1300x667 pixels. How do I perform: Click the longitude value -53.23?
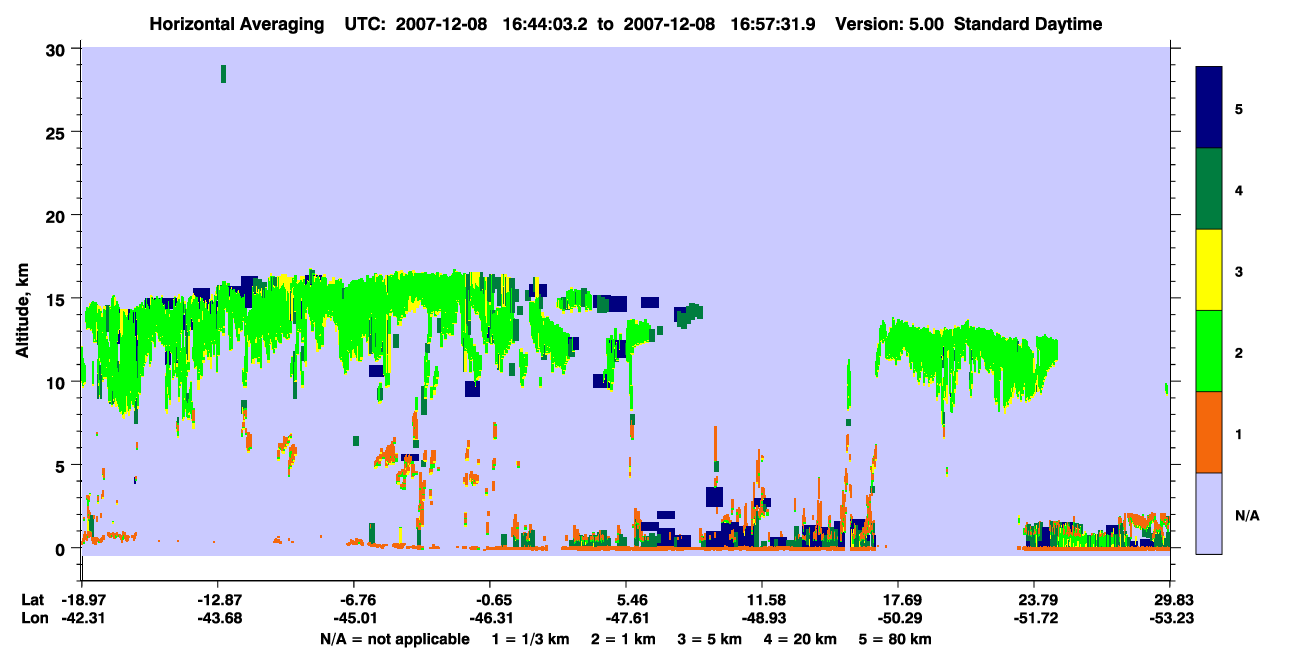1170,618
